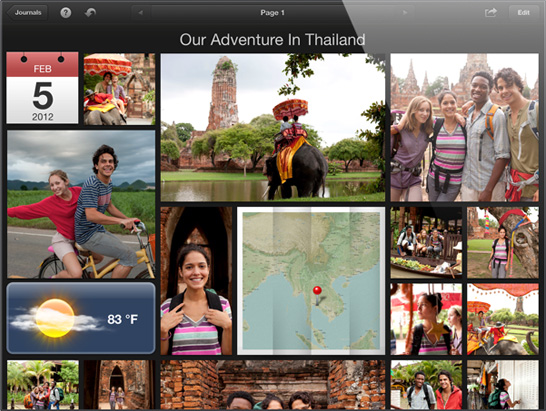Select the Feb 5 2012 calendar tile

(42, 88)
